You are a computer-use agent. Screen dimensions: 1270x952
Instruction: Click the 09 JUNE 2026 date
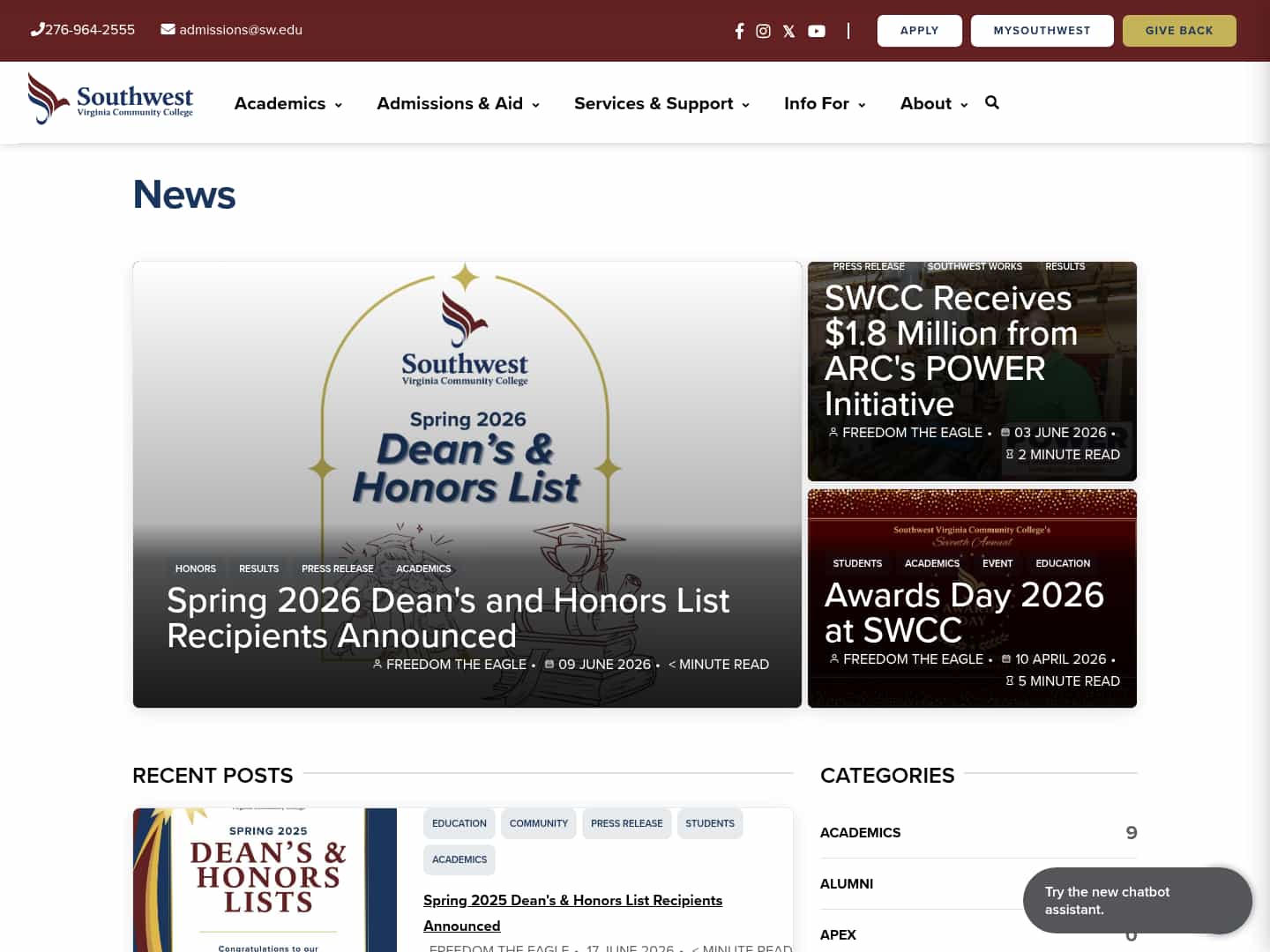point(604,665)
